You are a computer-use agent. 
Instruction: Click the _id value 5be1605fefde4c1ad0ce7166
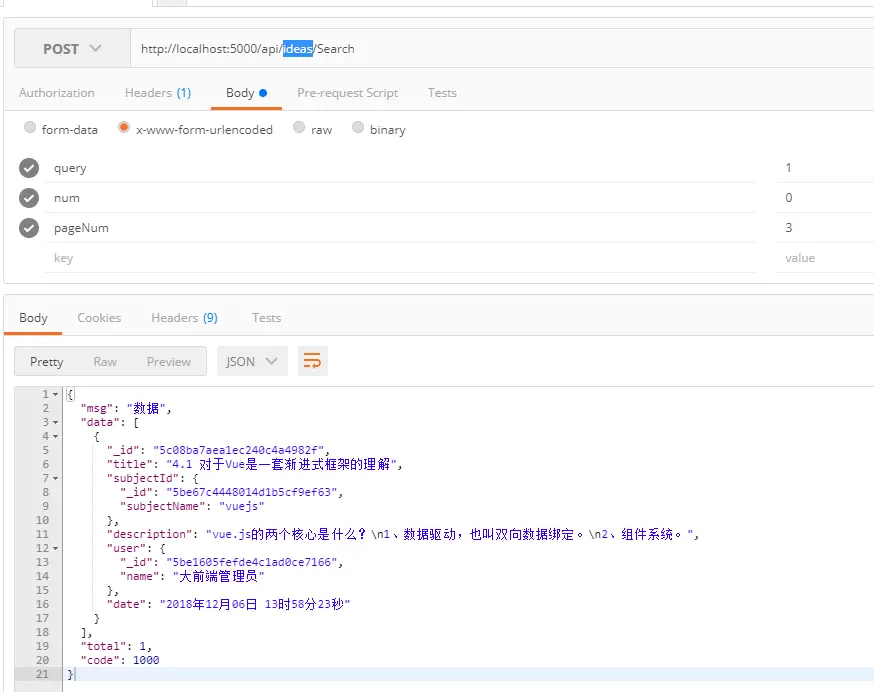point(251,562)
